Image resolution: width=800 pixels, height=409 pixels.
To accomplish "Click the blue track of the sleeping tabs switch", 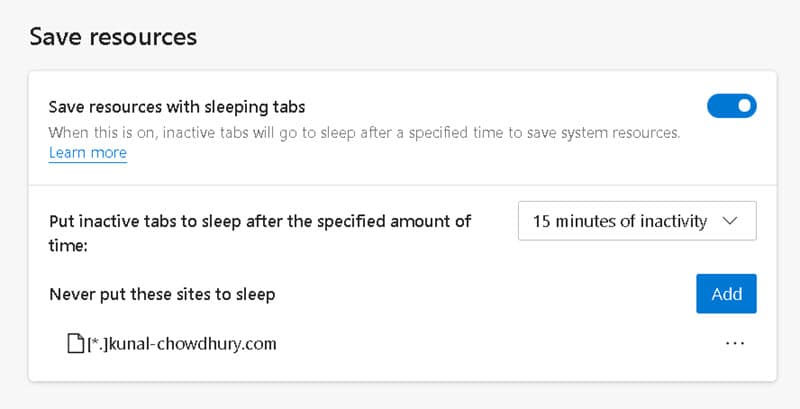I will [720, 106].
